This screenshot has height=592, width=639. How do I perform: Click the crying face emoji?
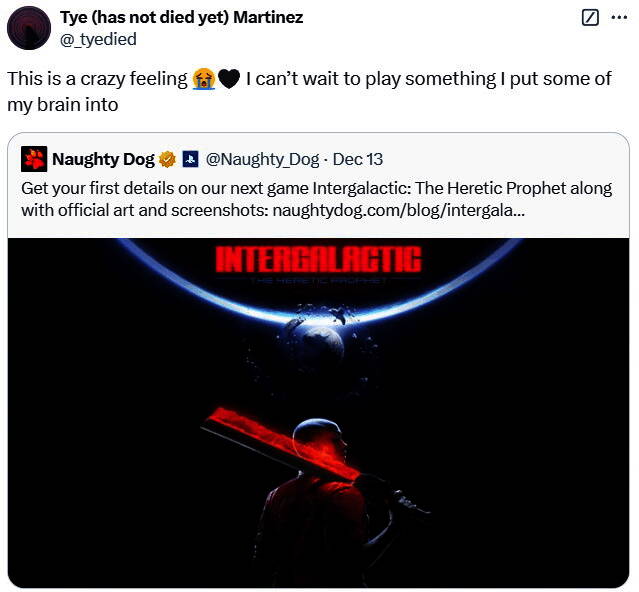[x=203, y=79]
